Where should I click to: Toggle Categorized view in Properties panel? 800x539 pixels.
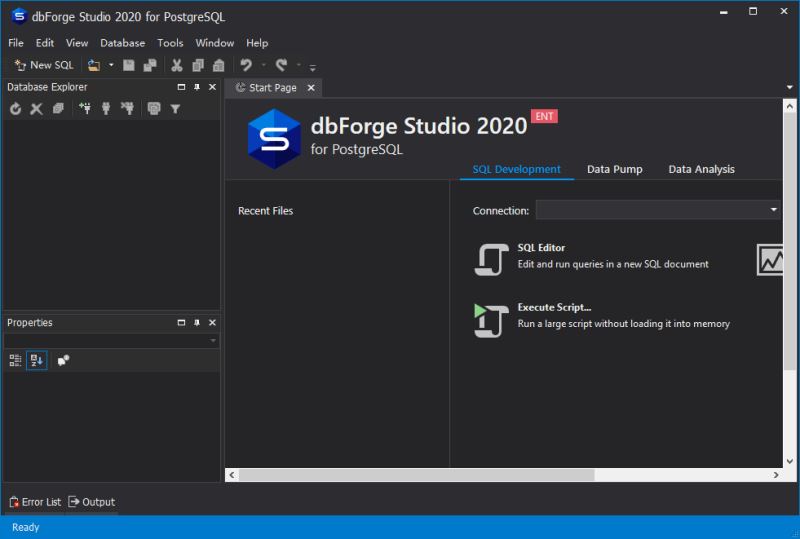[x=15, y=360]
